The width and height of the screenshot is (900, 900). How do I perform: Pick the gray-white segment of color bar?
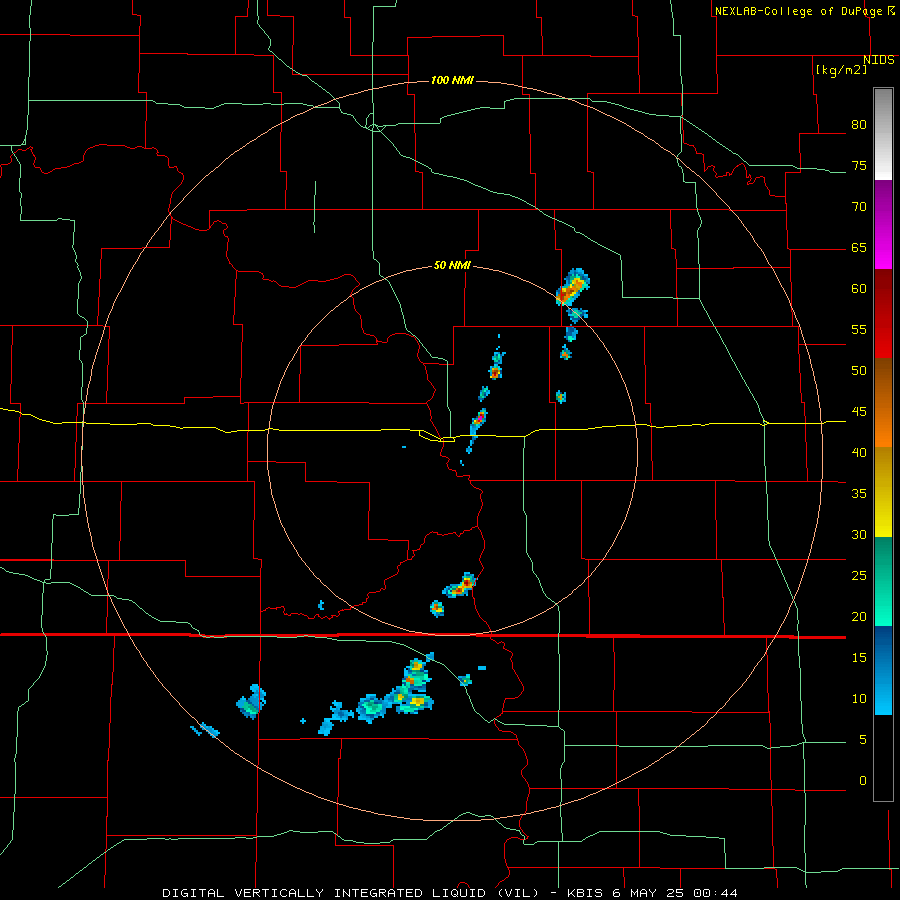883,134
